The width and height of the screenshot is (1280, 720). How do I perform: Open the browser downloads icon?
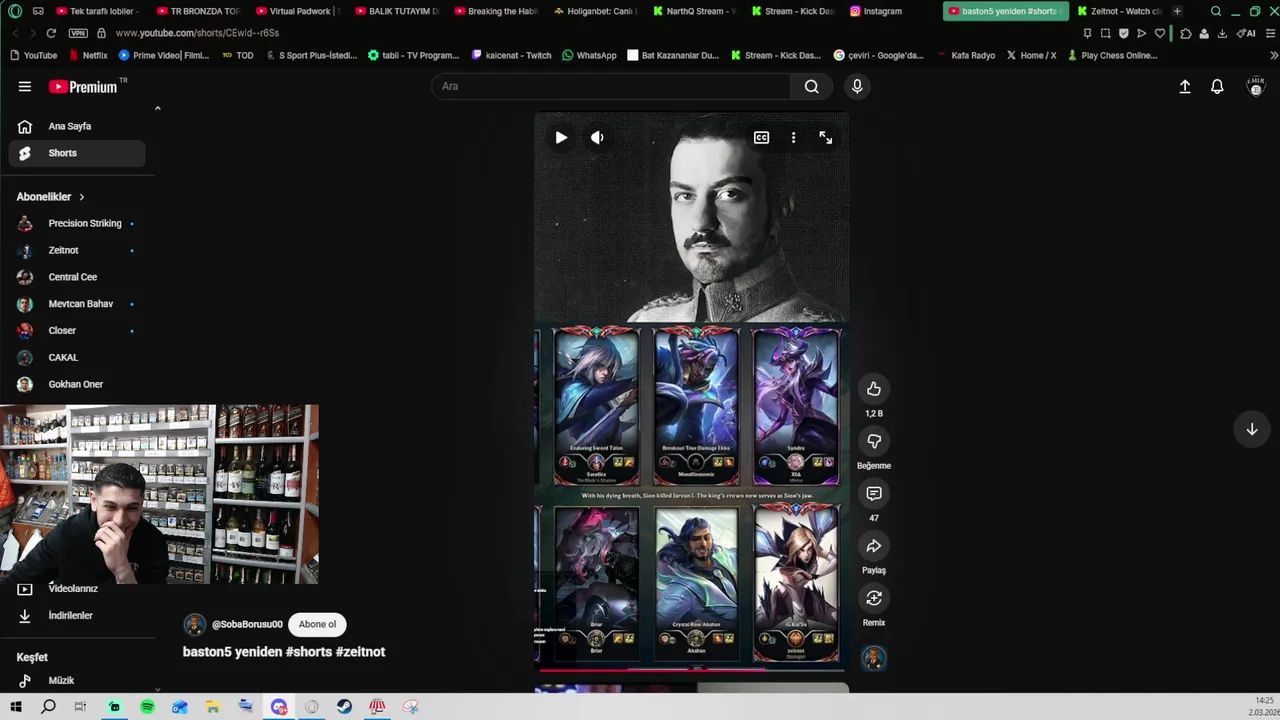[x=1222, y=33]
